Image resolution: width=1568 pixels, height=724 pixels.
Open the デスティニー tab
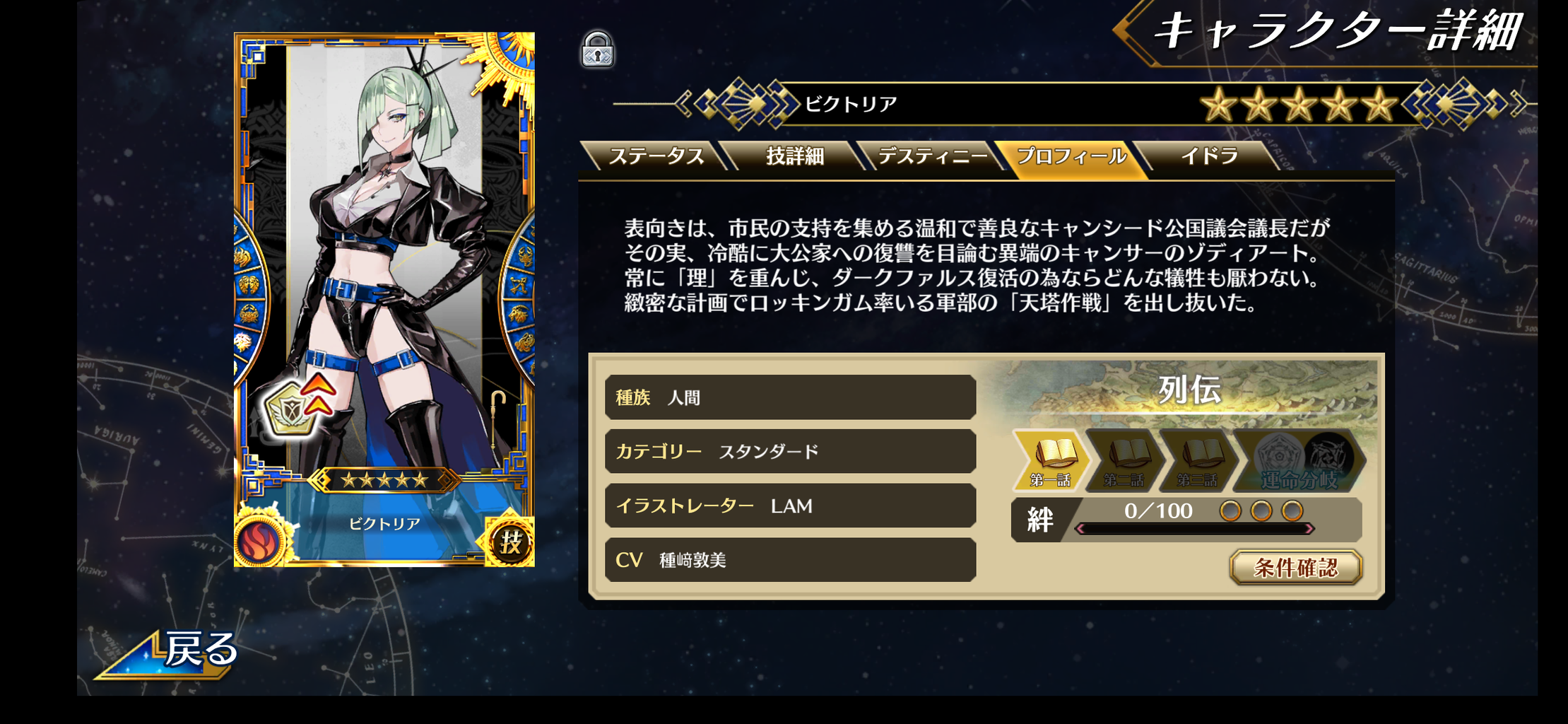click(933, 156)
